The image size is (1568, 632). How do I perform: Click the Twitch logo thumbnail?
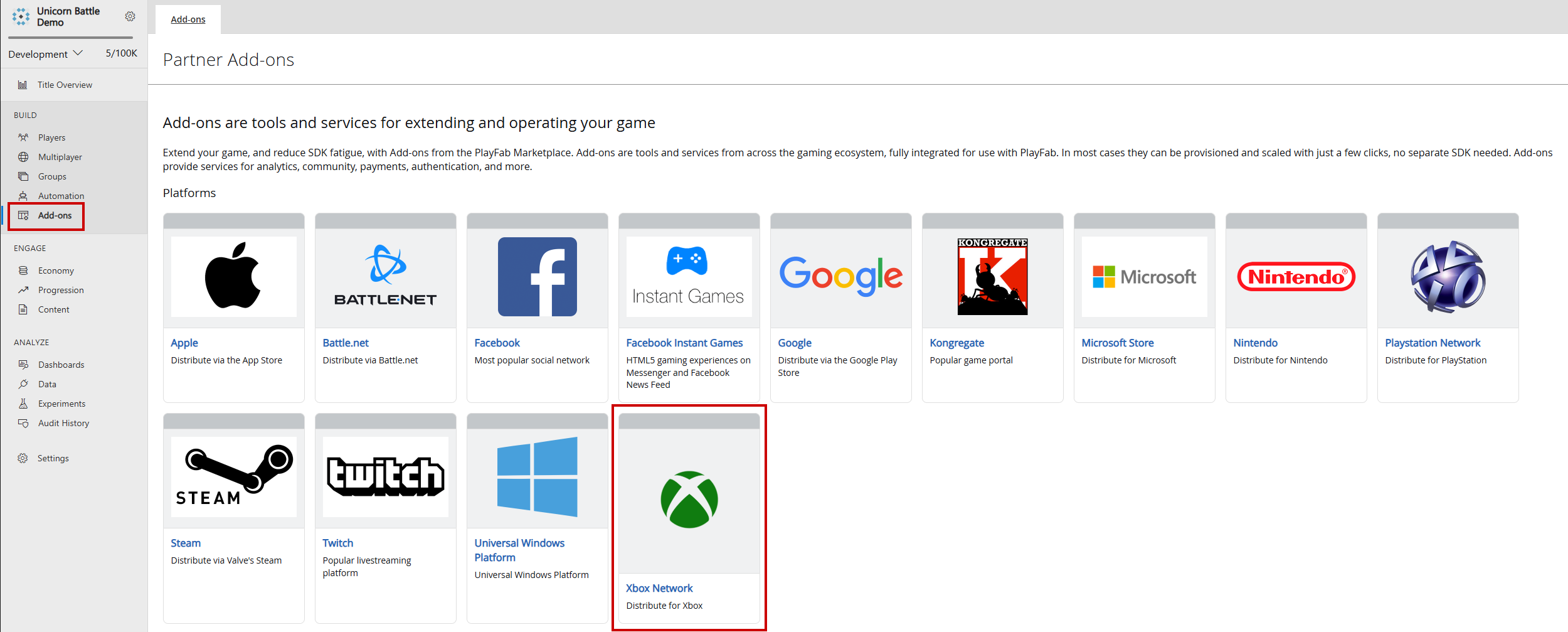386,477
